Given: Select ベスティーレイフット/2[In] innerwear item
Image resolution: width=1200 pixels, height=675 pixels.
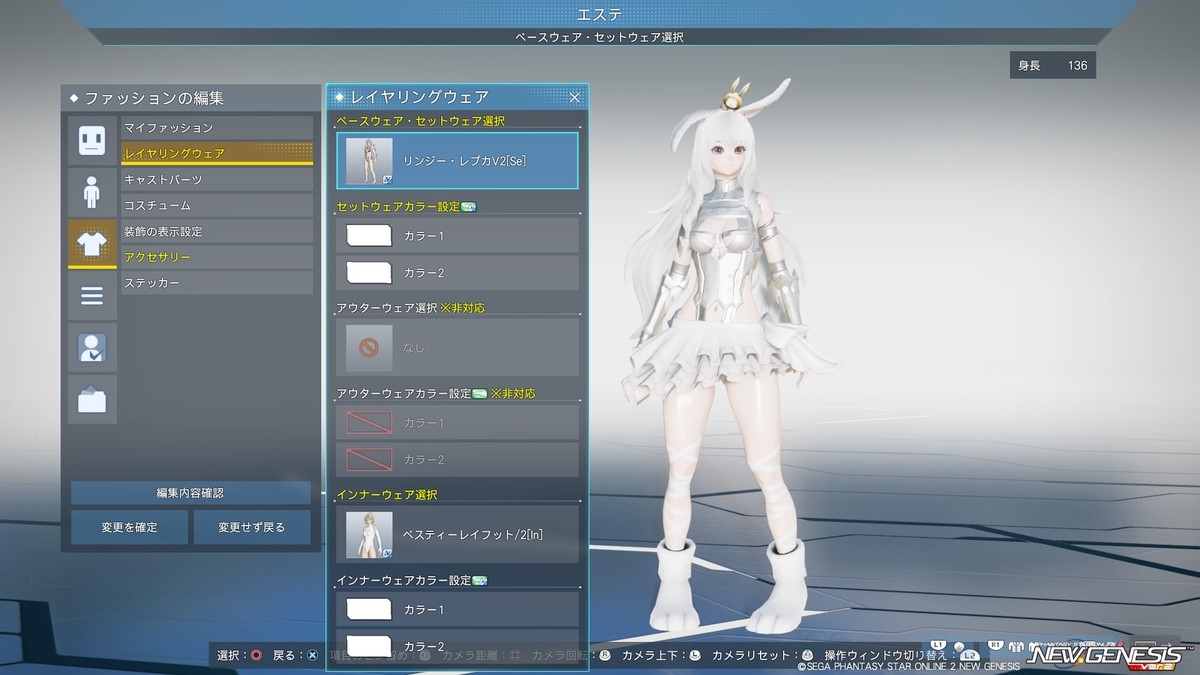Looking at the screenshot, I should coord(457,534).
